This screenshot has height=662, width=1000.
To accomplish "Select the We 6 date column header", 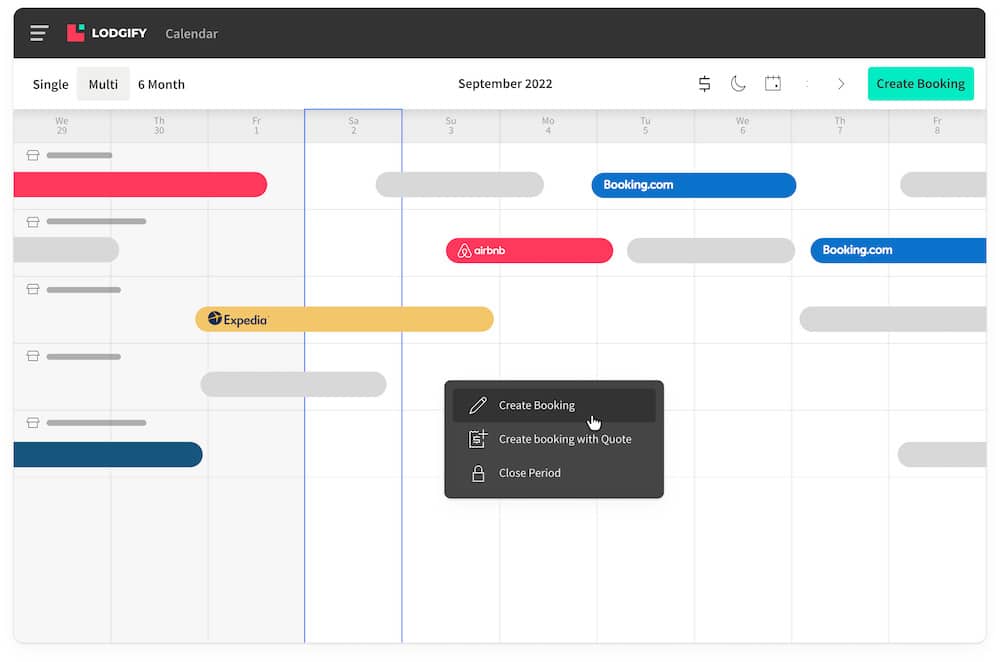I will [x=742, y=126].
